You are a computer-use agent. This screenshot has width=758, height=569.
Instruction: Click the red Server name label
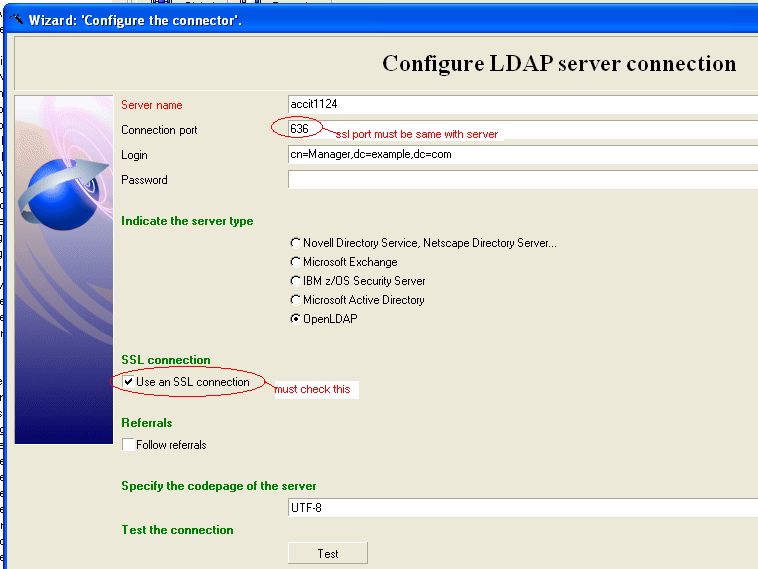[x=152, y=105]
